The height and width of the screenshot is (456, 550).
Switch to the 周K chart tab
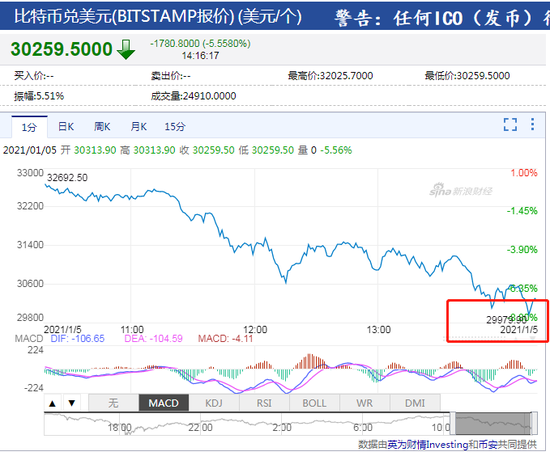tap(102, 127)
